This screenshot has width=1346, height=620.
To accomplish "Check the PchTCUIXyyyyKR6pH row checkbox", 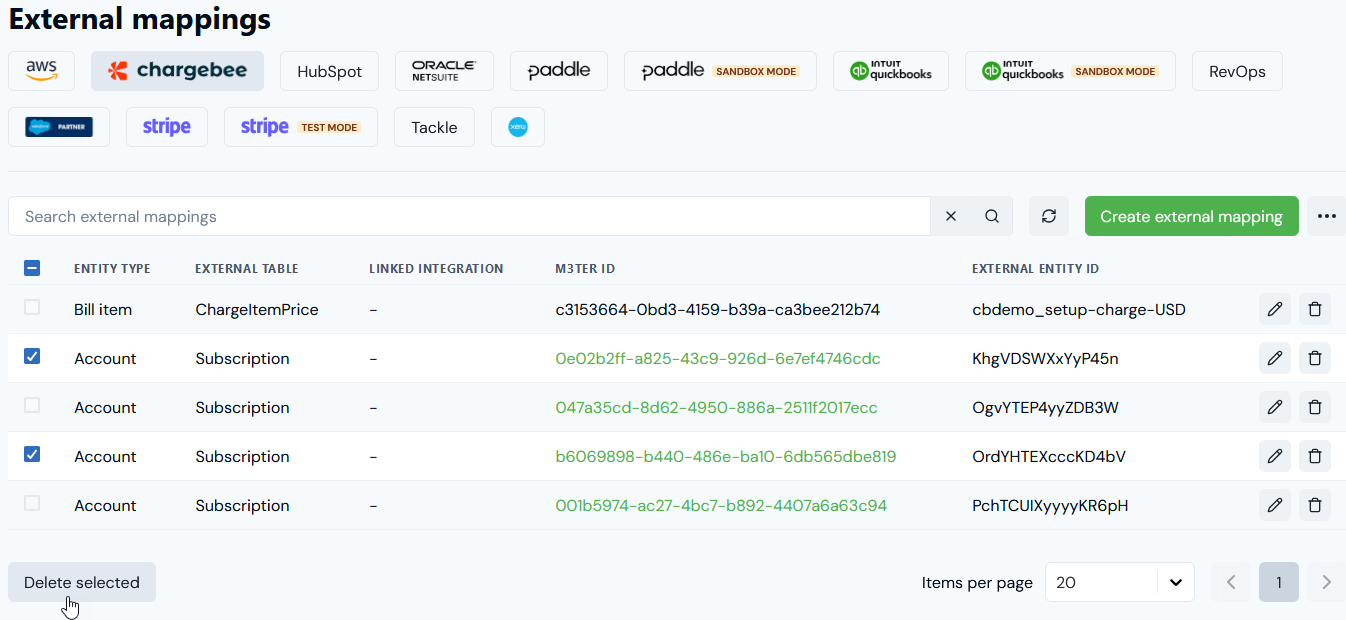I will click(32, 503).
